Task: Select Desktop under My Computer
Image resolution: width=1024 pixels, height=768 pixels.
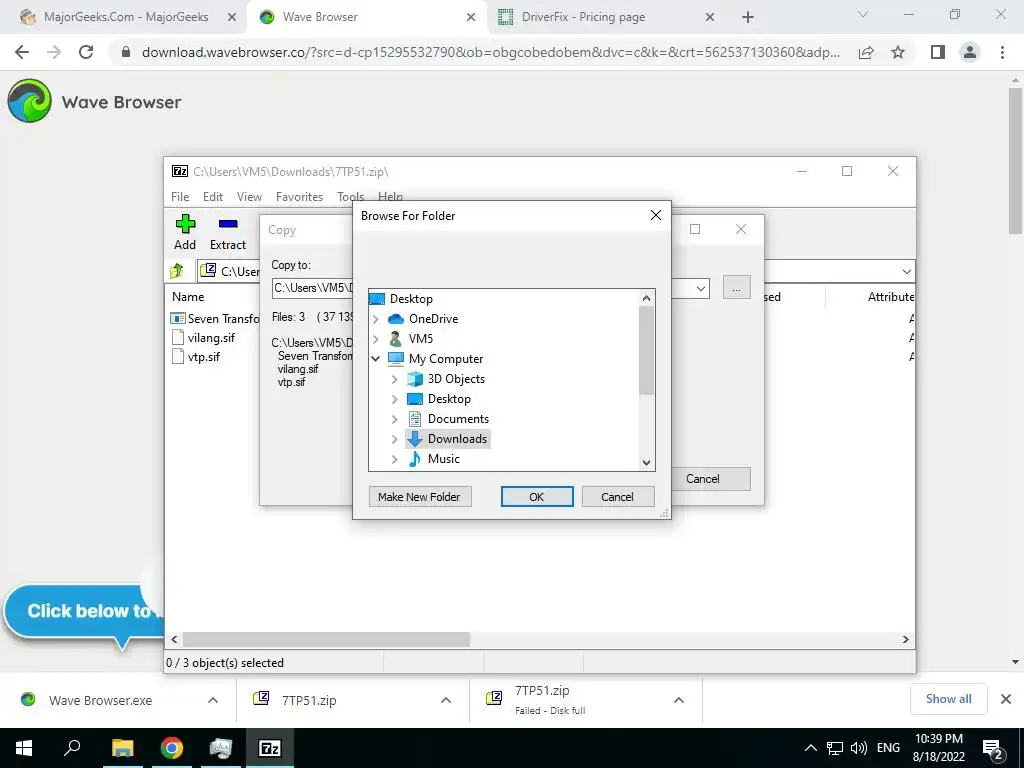Action: coord(449,398)
